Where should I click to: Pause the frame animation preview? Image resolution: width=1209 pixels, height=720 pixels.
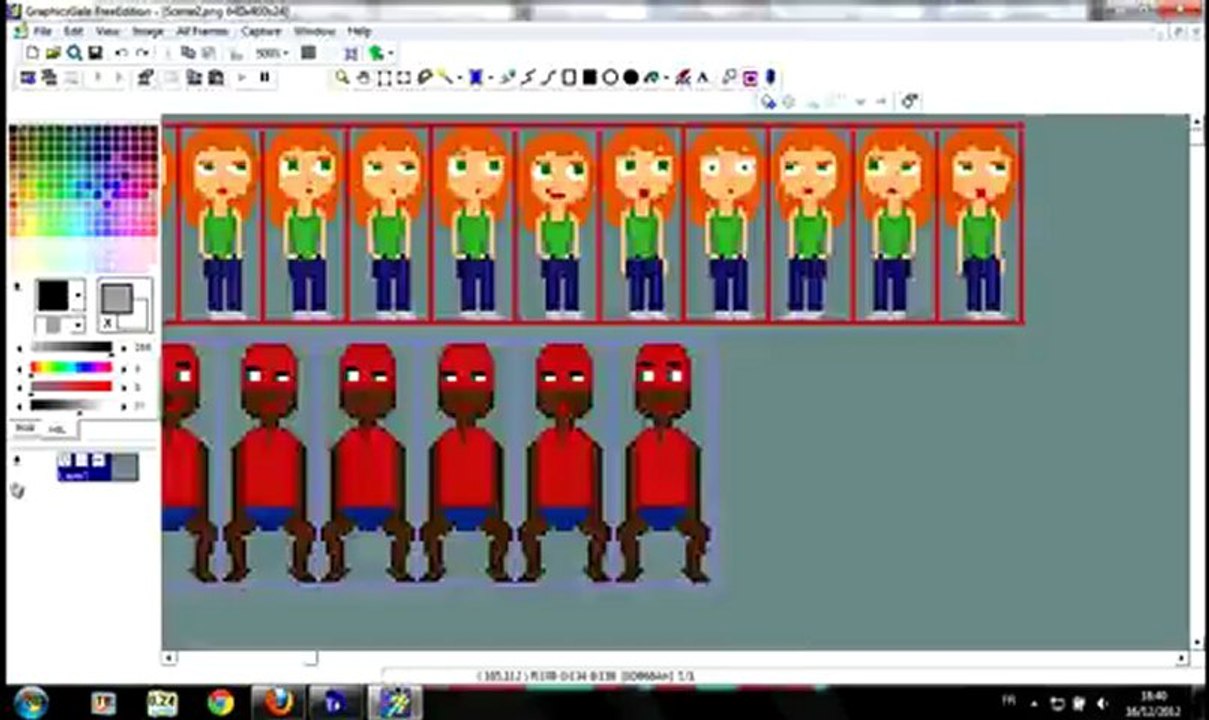pos(265,77)
